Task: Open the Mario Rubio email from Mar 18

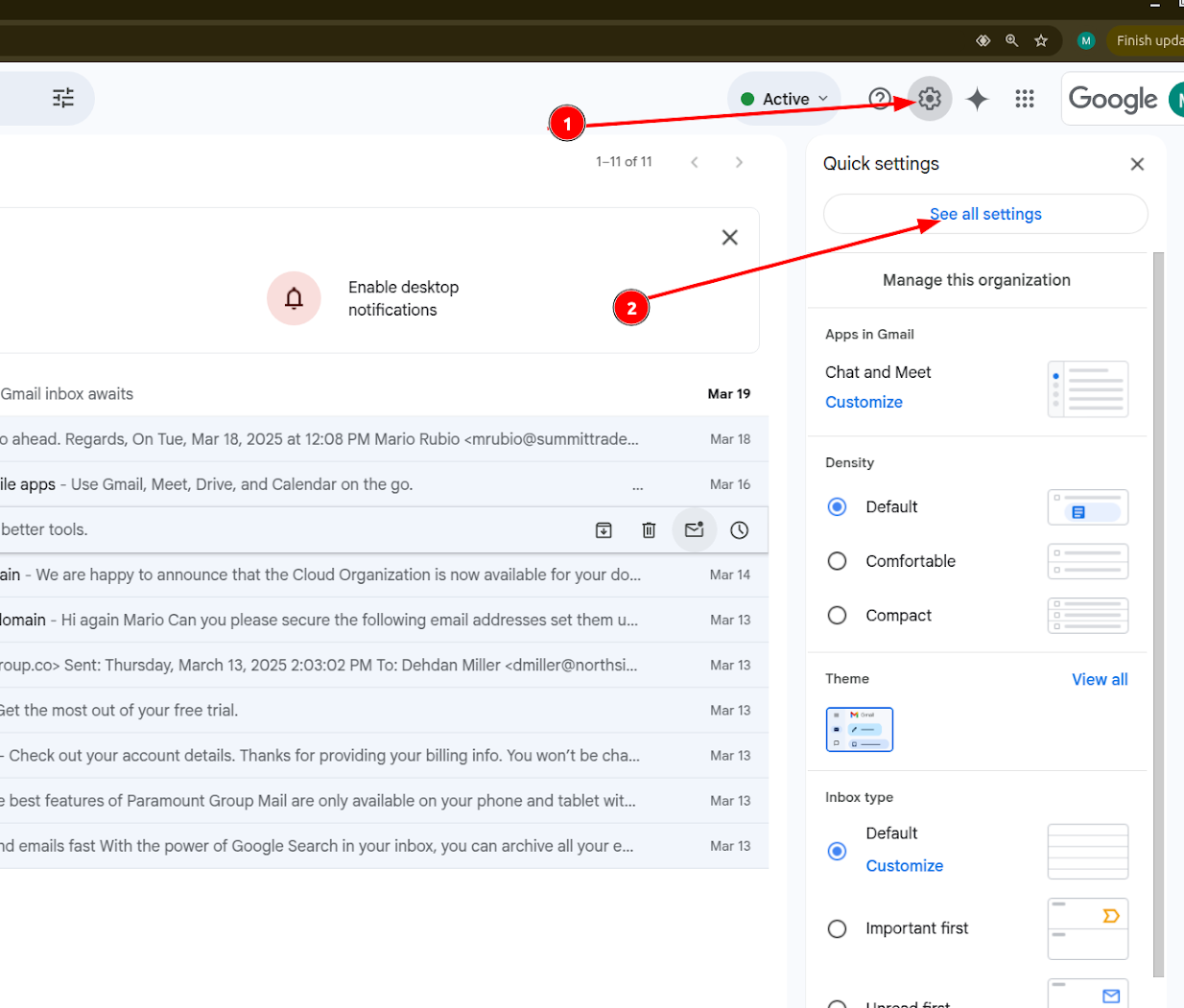Action: [x=384, y=439]
